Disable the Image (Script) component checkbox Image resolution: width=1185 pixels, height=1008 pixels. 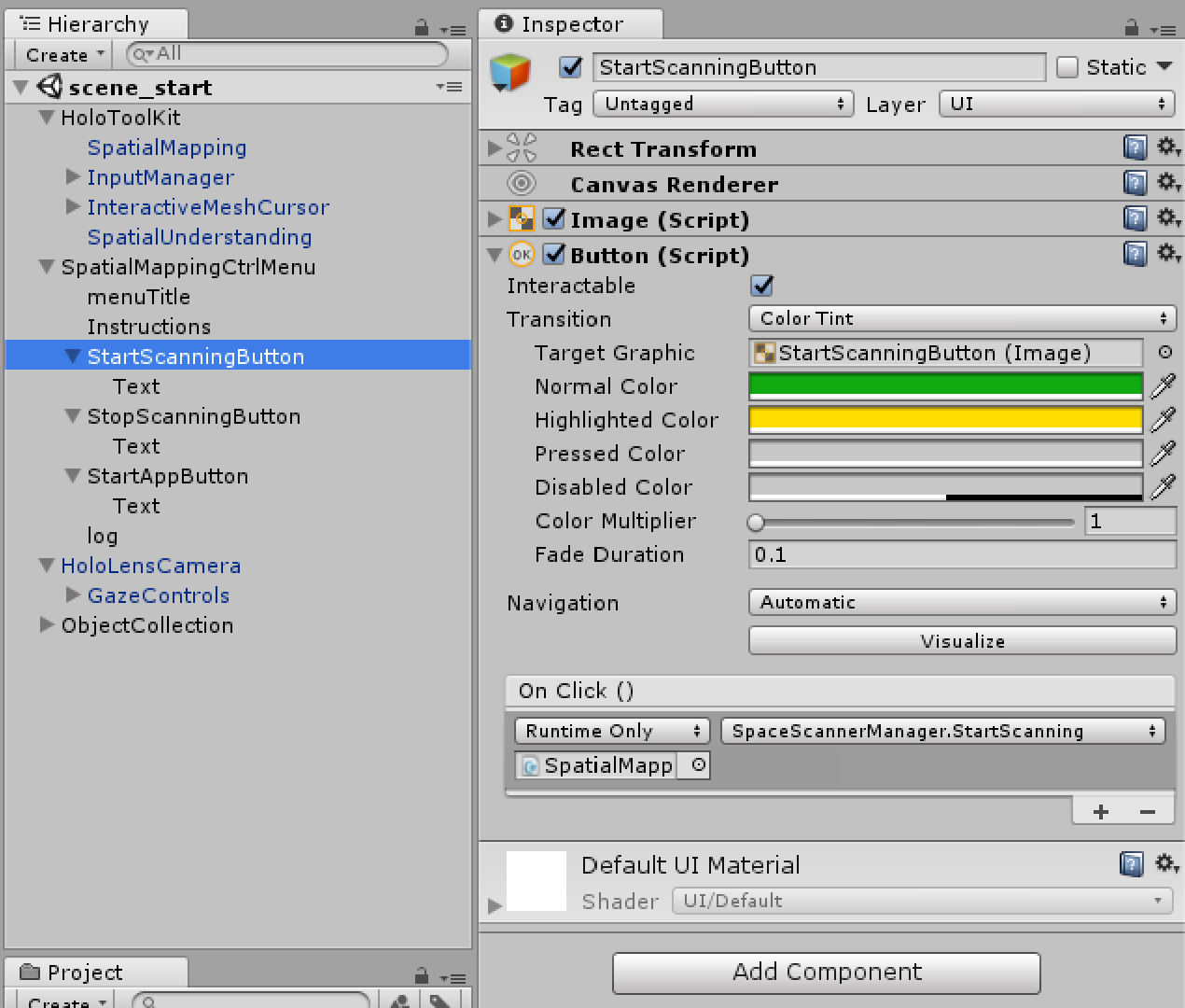554,219
